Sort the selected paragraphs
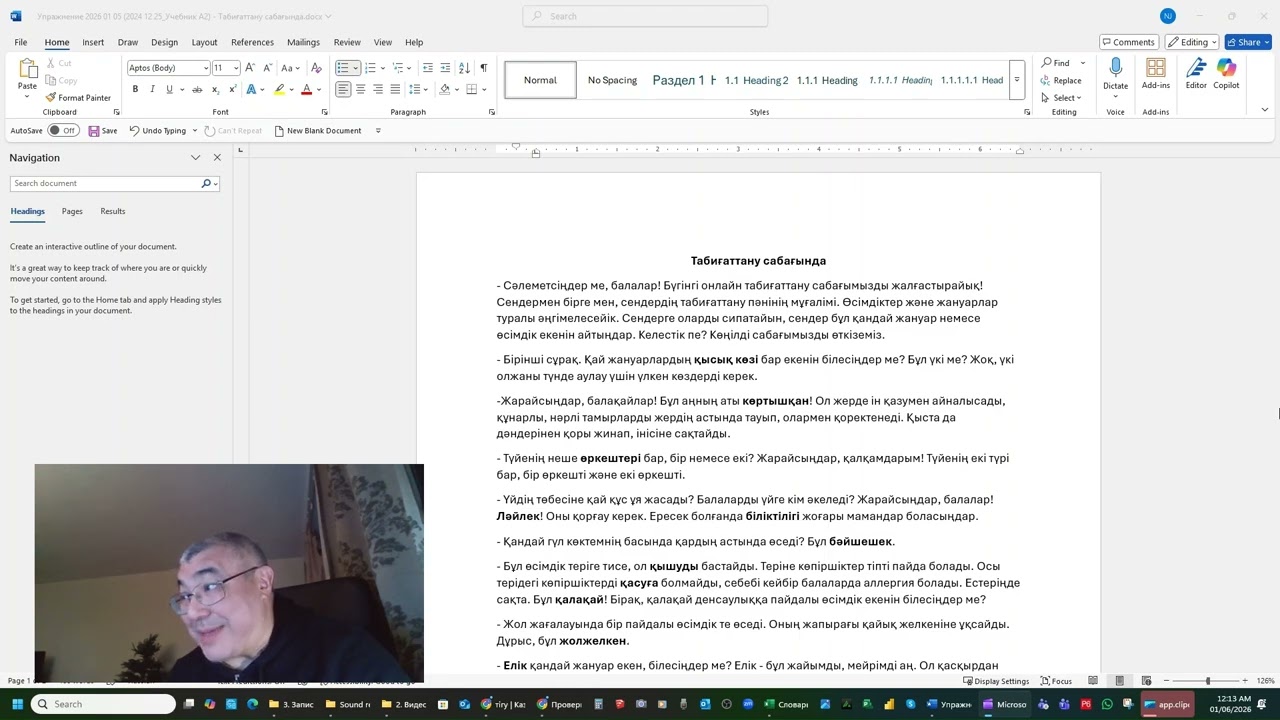 (464, 68)
